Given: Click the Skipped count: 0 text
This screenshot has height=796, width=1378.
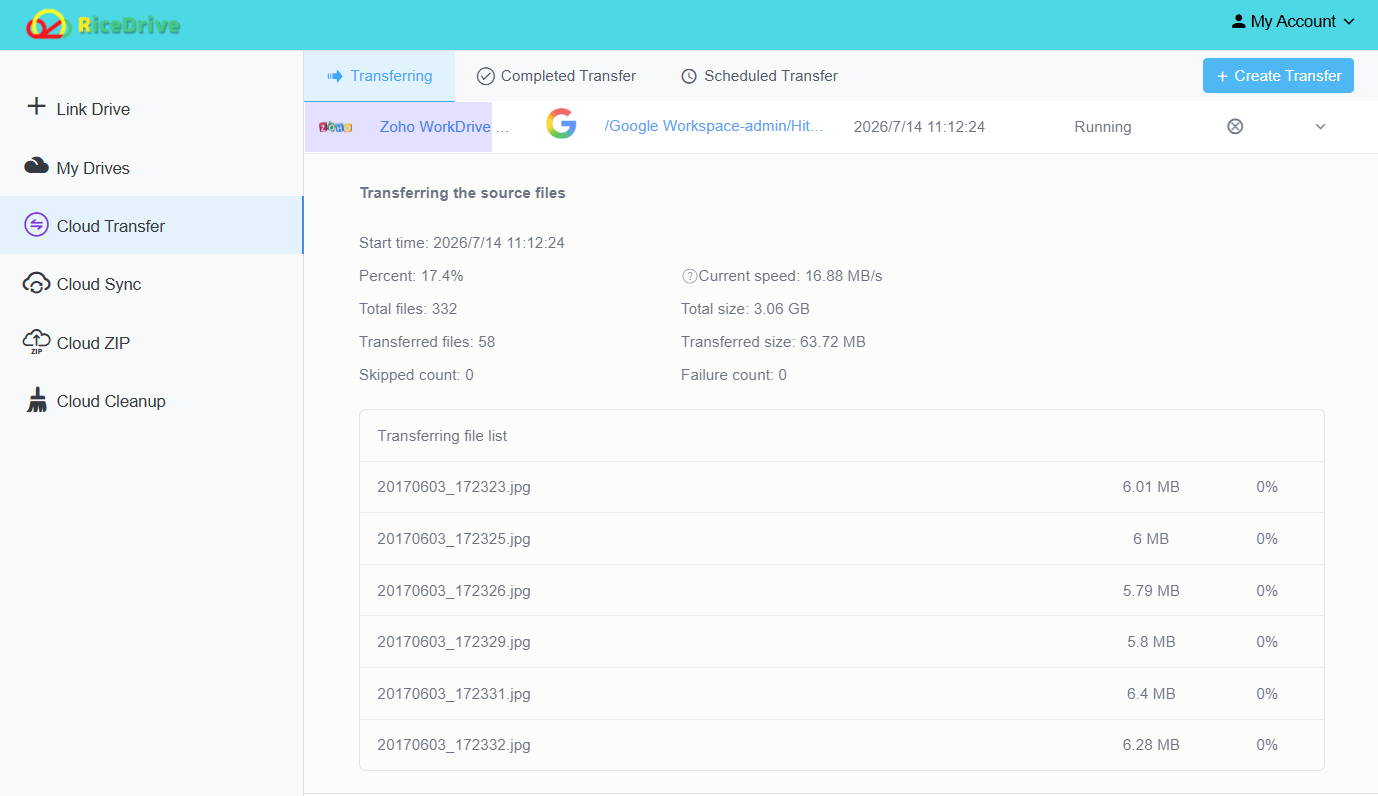Looking at the screenshot, I should tap(416, 375).
